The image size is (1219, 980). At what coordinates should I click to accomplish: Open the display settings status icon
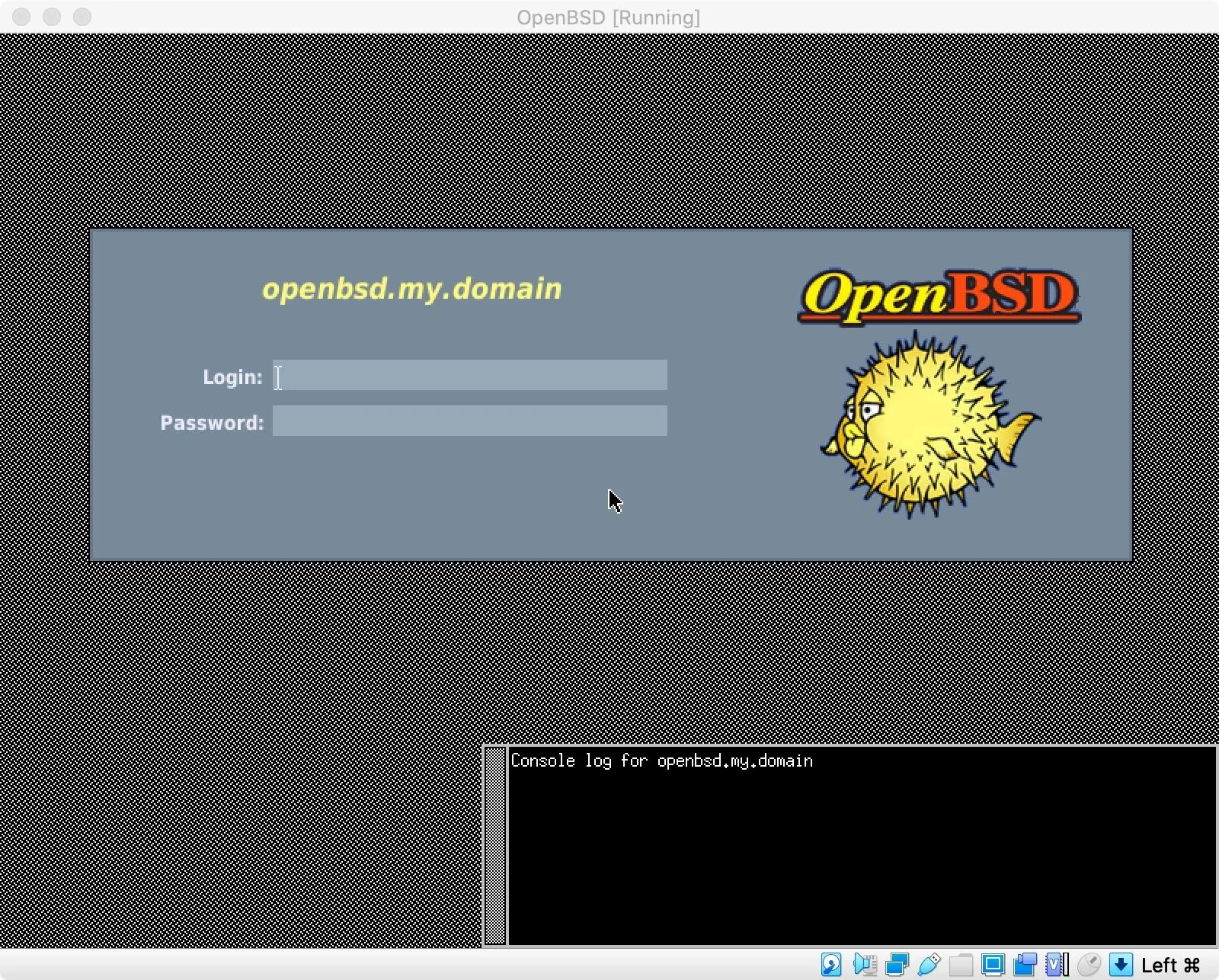(x=993, y=965)
